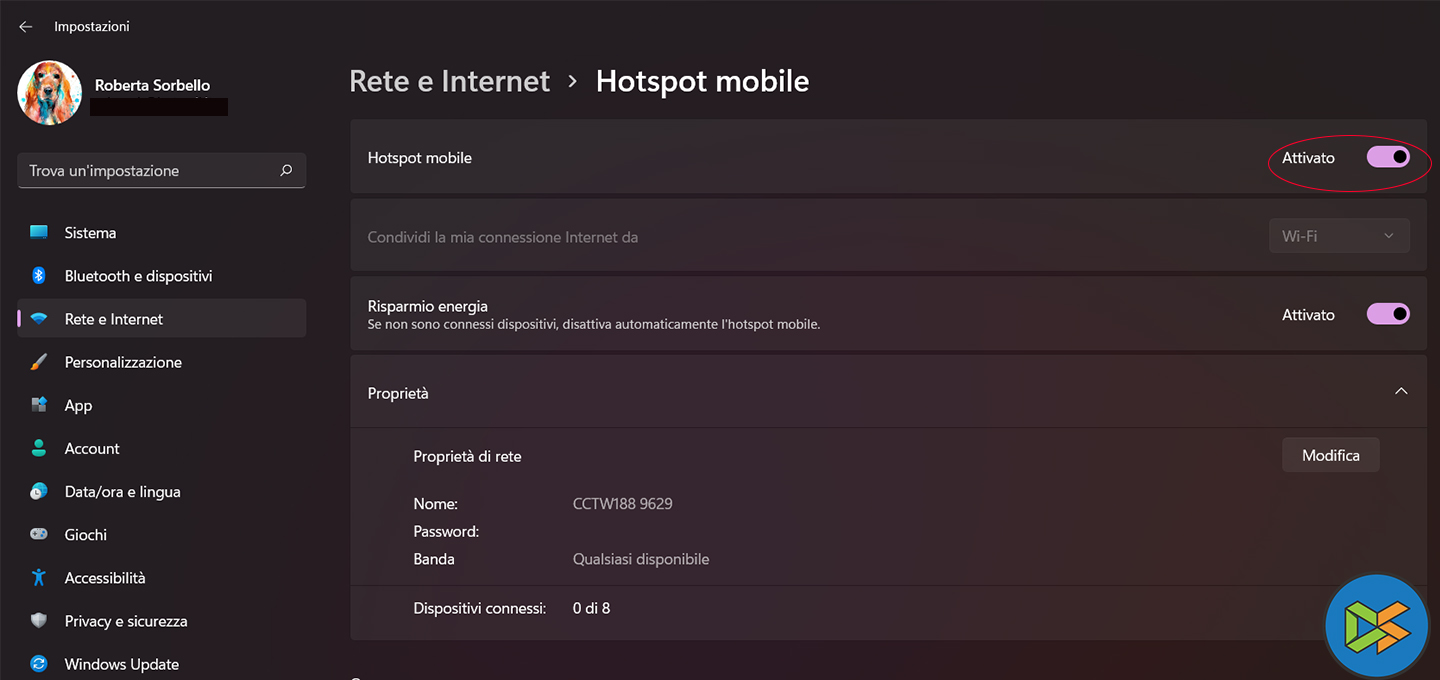Screen dimensions: 1440x680
Task: Click the back arrow icon
Action: pos(26,27)
